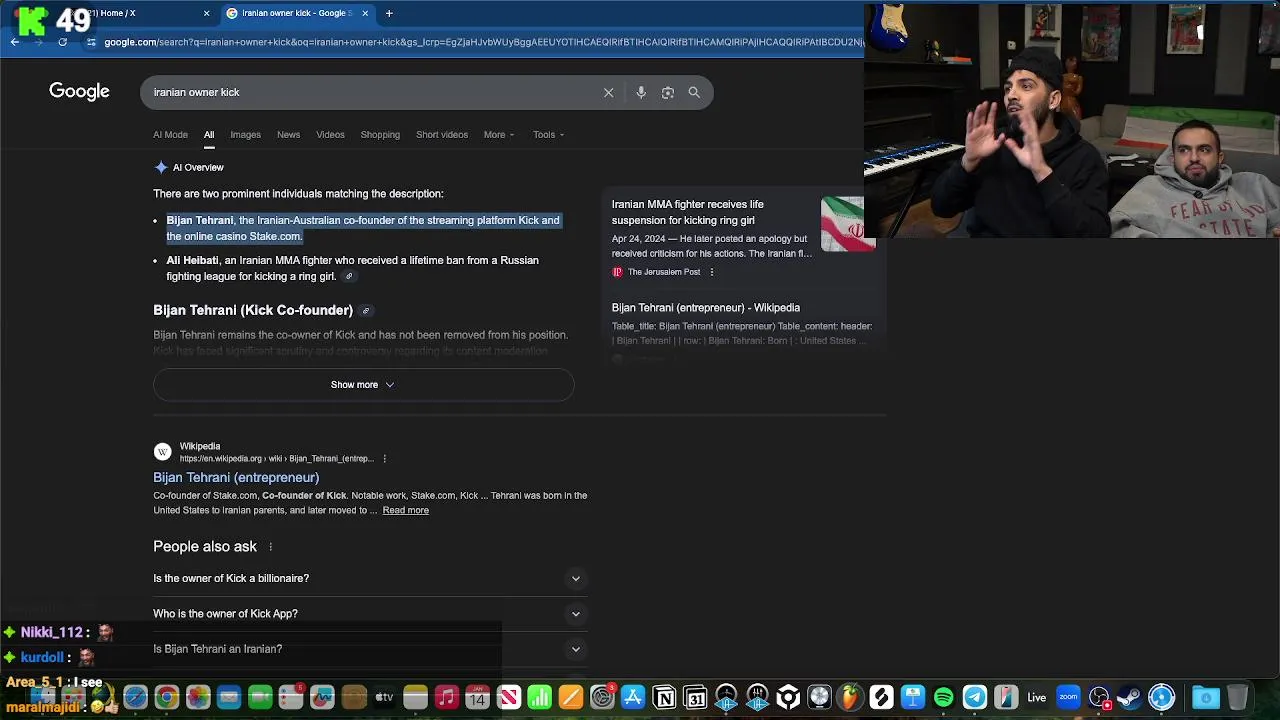
Task: Expand 'Is the owner of Kick a billionaire?'
Action: click(370, 578)
